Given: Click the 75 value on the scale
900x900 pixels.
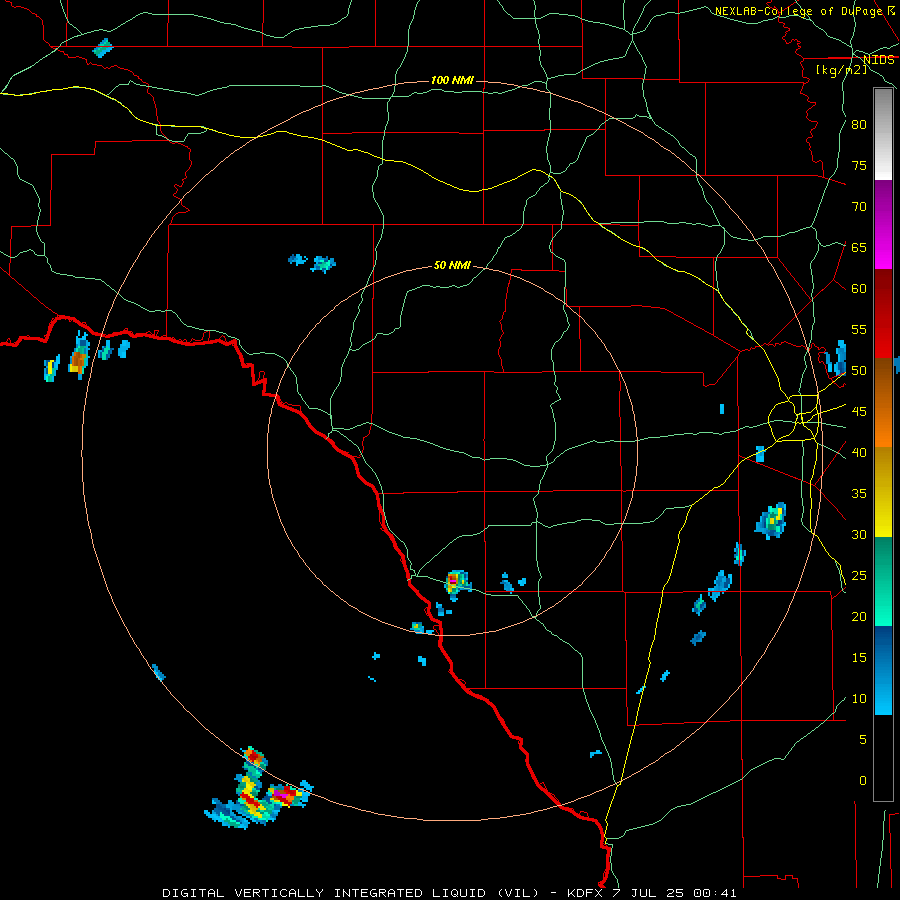Looking at the screenshot, I should click(859, 165).
